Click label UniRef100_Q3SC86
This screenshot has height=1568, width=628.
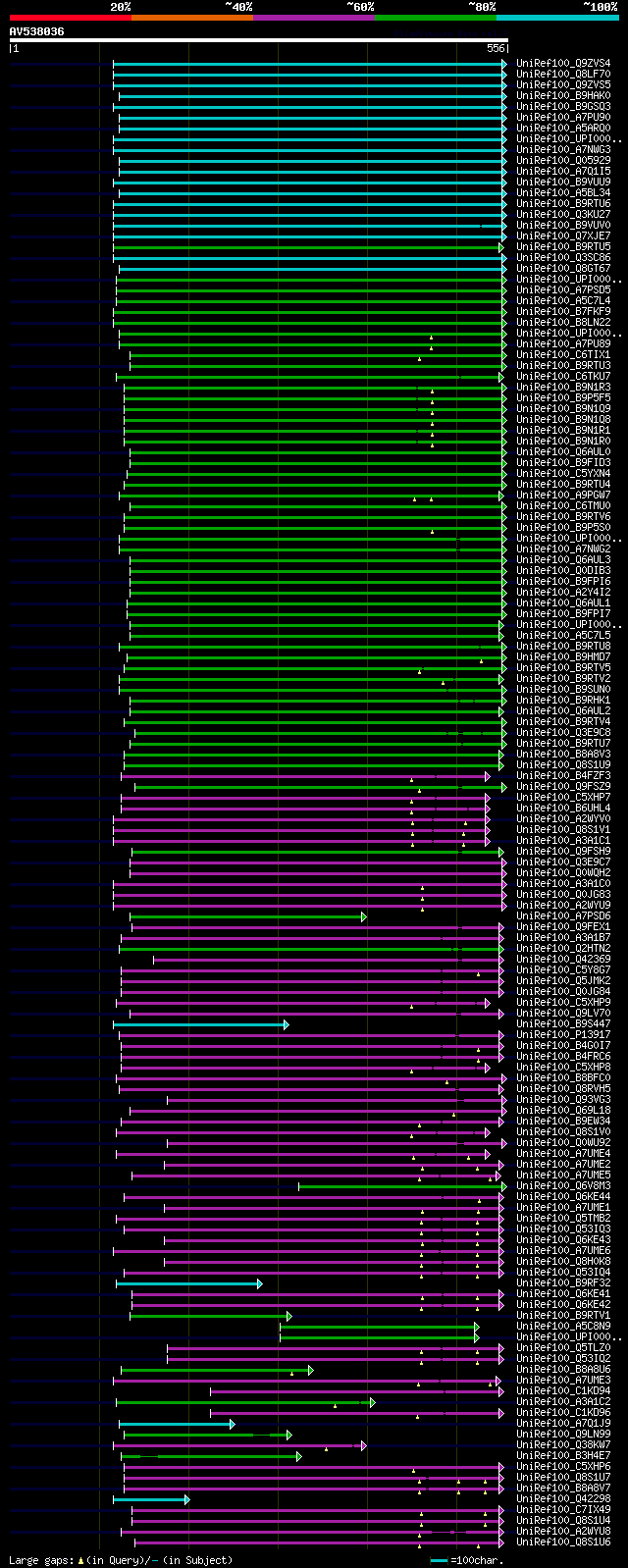tap(563, 258)
